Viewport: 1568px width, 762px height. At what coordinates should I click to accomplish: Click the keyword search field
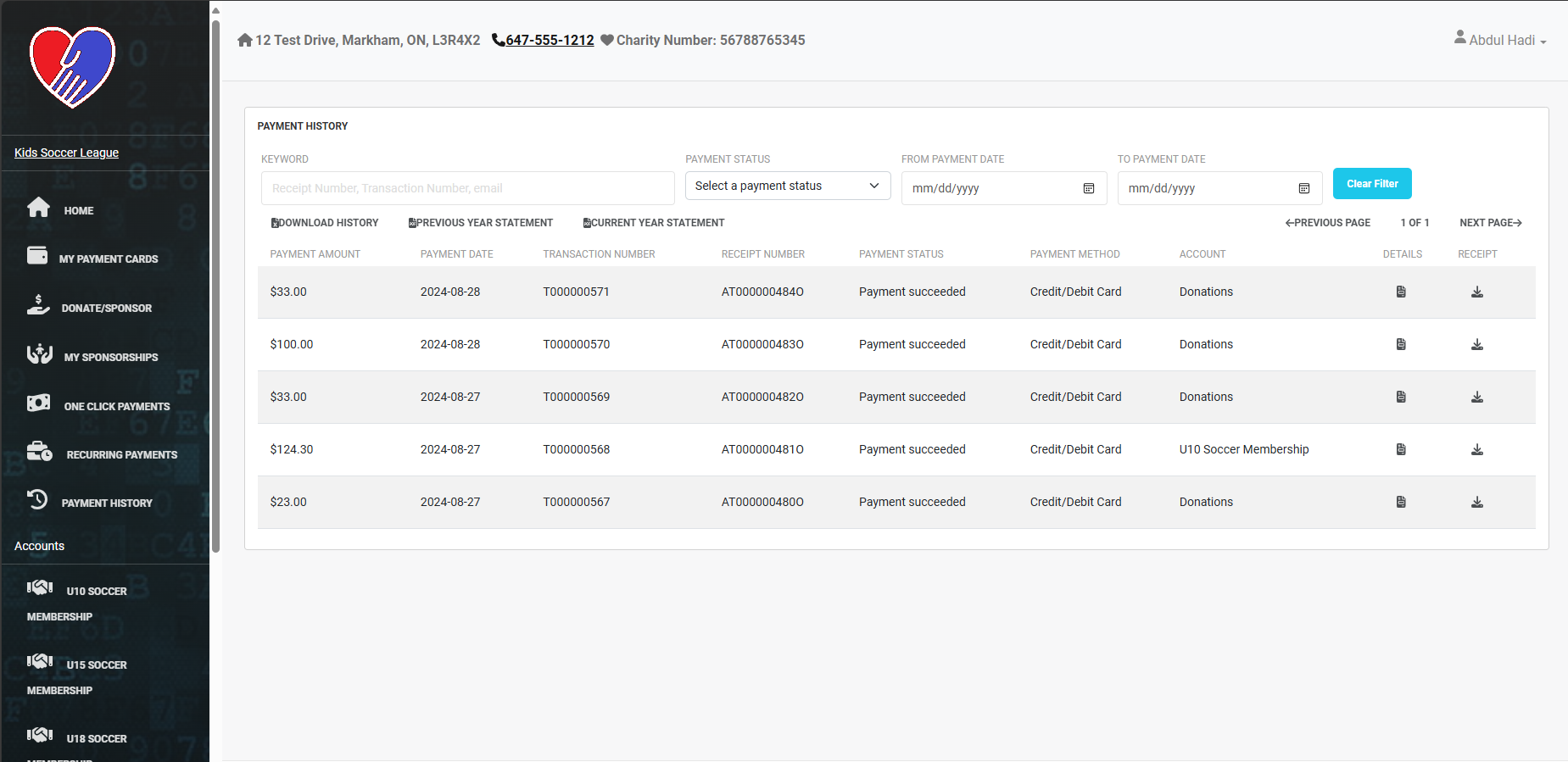[467, 188]
